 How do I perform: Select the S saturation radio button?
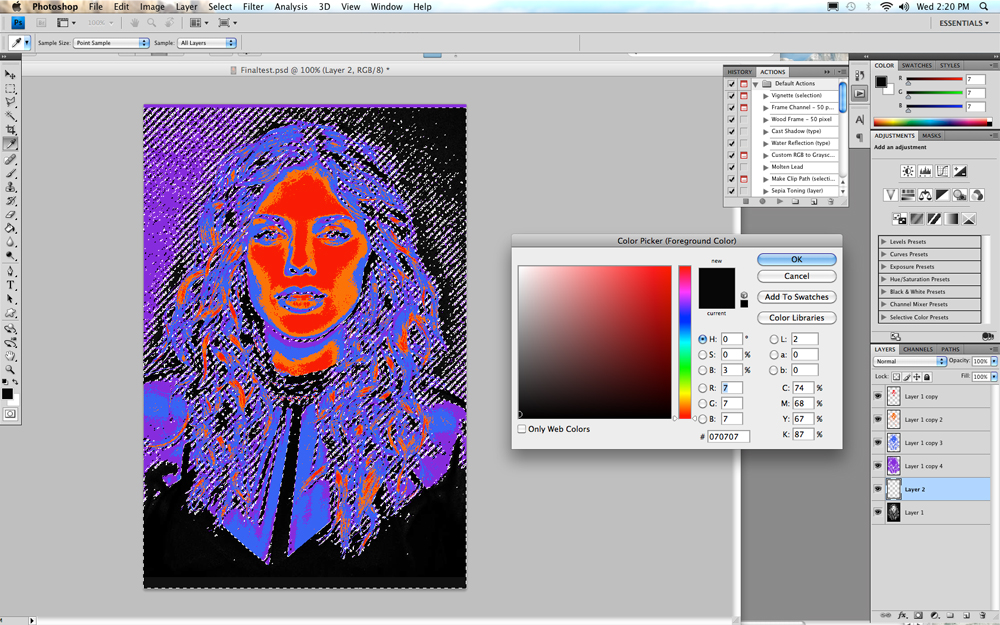pos(702,355)
